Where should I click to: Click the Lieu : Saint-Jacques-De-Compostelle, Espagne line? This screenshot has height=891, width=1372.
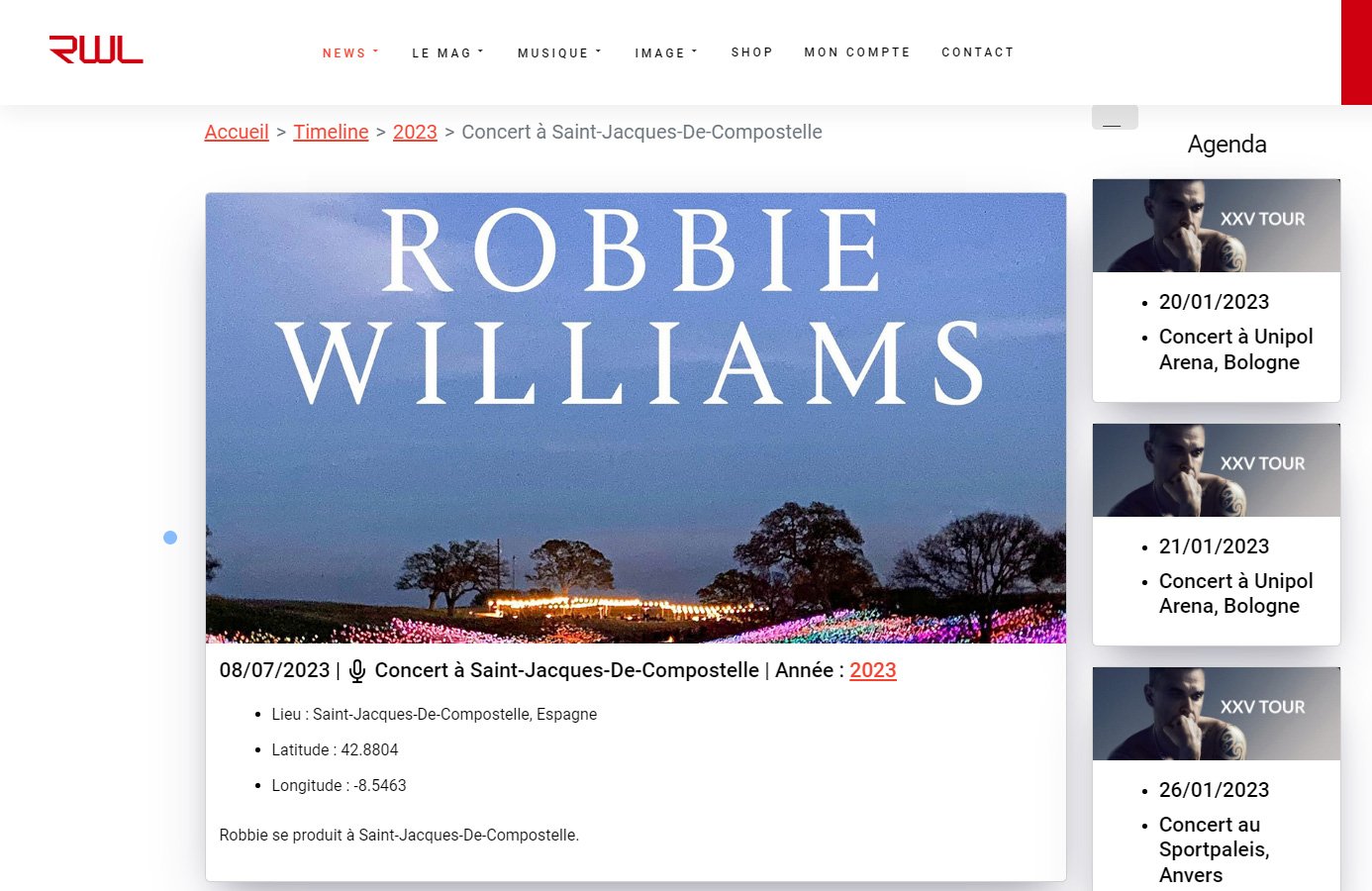coord(434,714)
